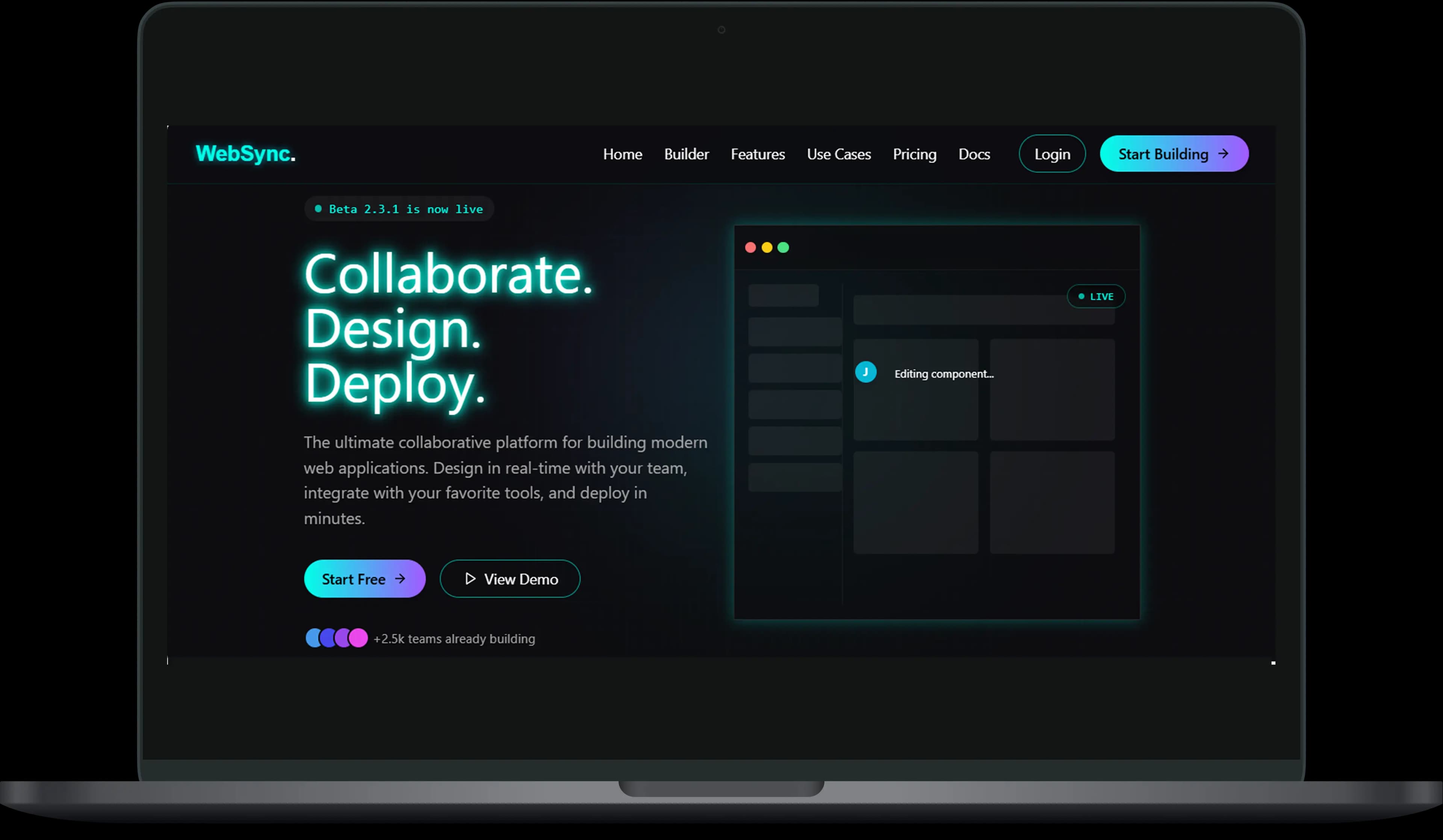
Task: Click the blue team avatar circle
Action: 314,638
